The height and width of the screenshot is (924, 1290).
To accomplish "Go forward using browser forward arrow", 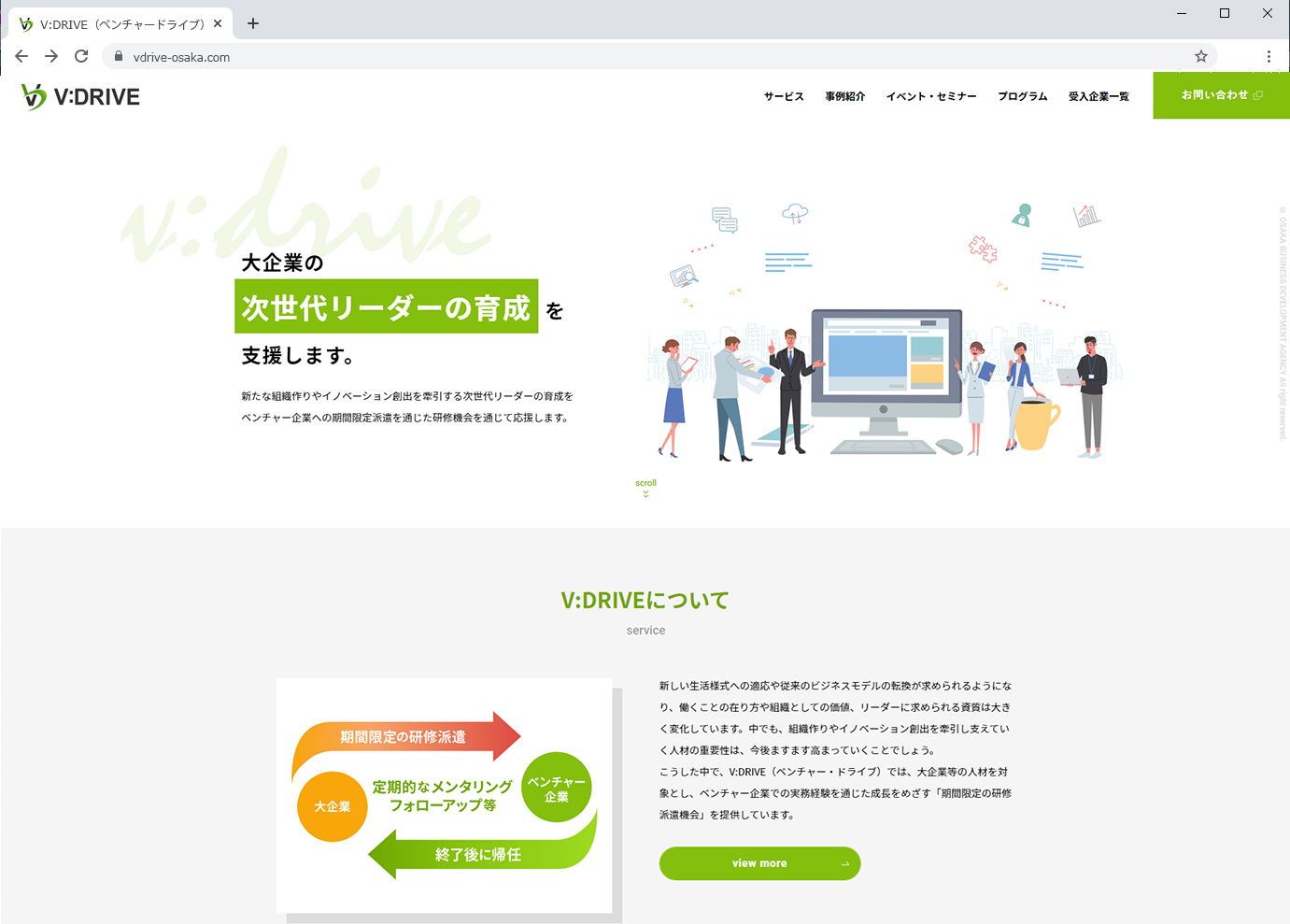I will coord(51,56).
